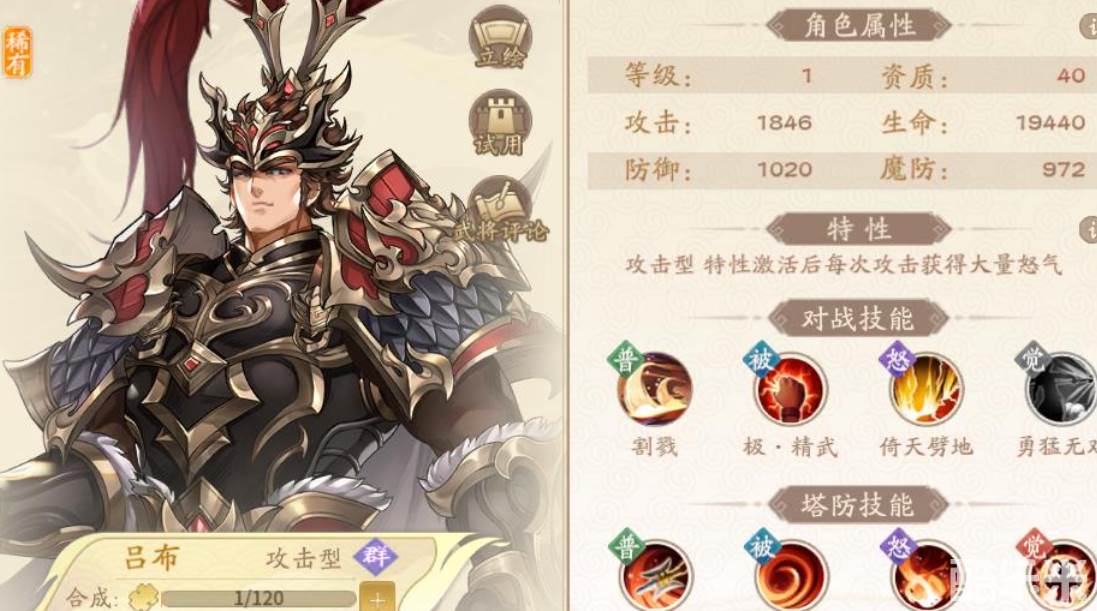This screenshot has height=611, width=1097.
Task: Select the 倚天劈地 rage skill icon
Action: [x=926, y=389]
